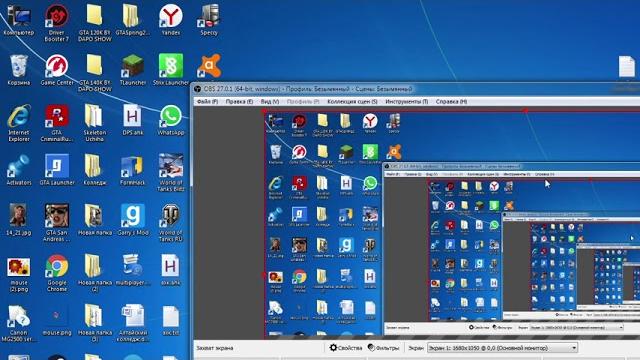Open multiplayer shortcut icon
The height and width of the screenshot is (360, 640).
click(x=132, y=270)
